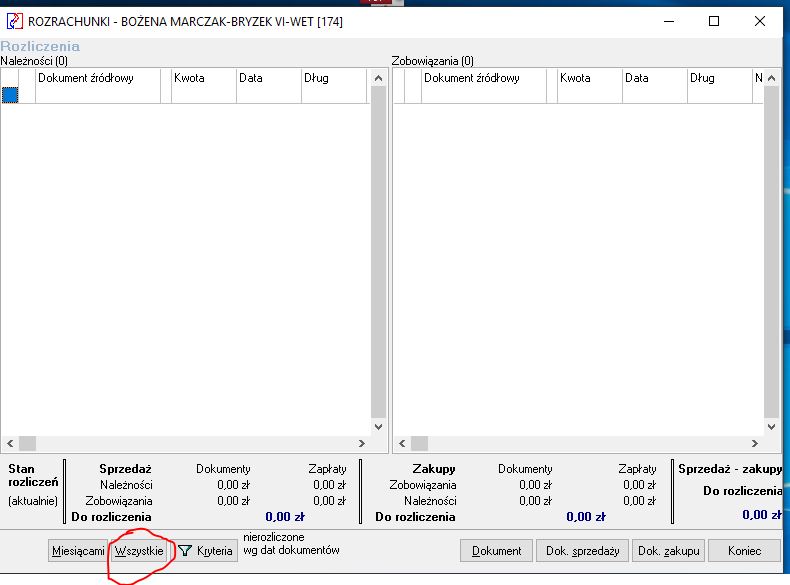Click Kwota column header in Należności
This screenshot has height=585, width=790.
click(x=203, y=79)
